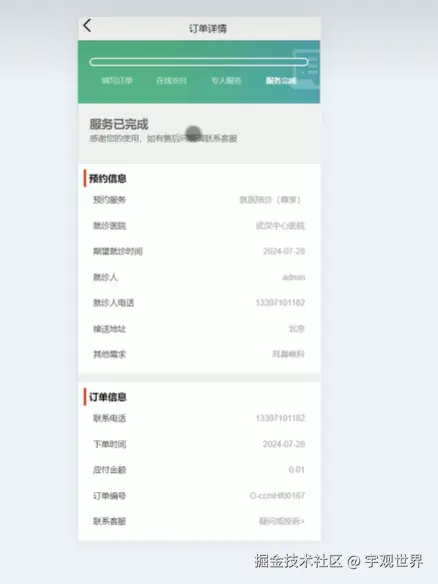This screenshot has width=438, height=584.
Task: Tap the 联系电话 number in 订单信息
Action: pos(280,418)
